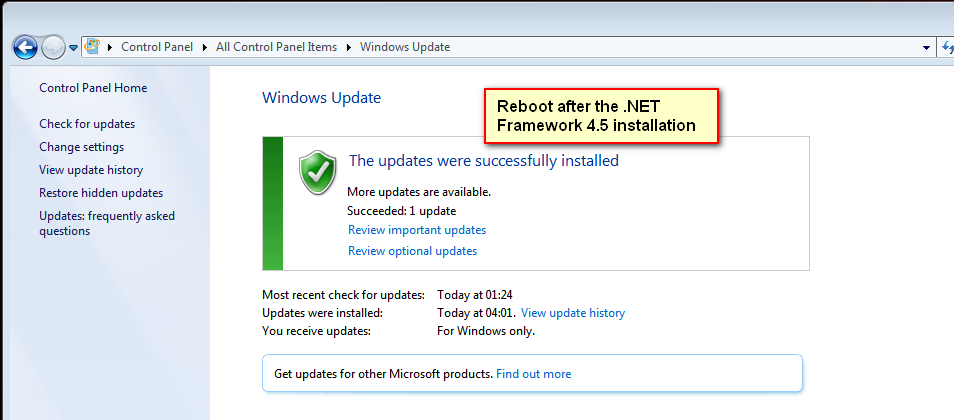Click the address bar refresh icon
Screen dimensions: 954x420
[x=948, y=47]
